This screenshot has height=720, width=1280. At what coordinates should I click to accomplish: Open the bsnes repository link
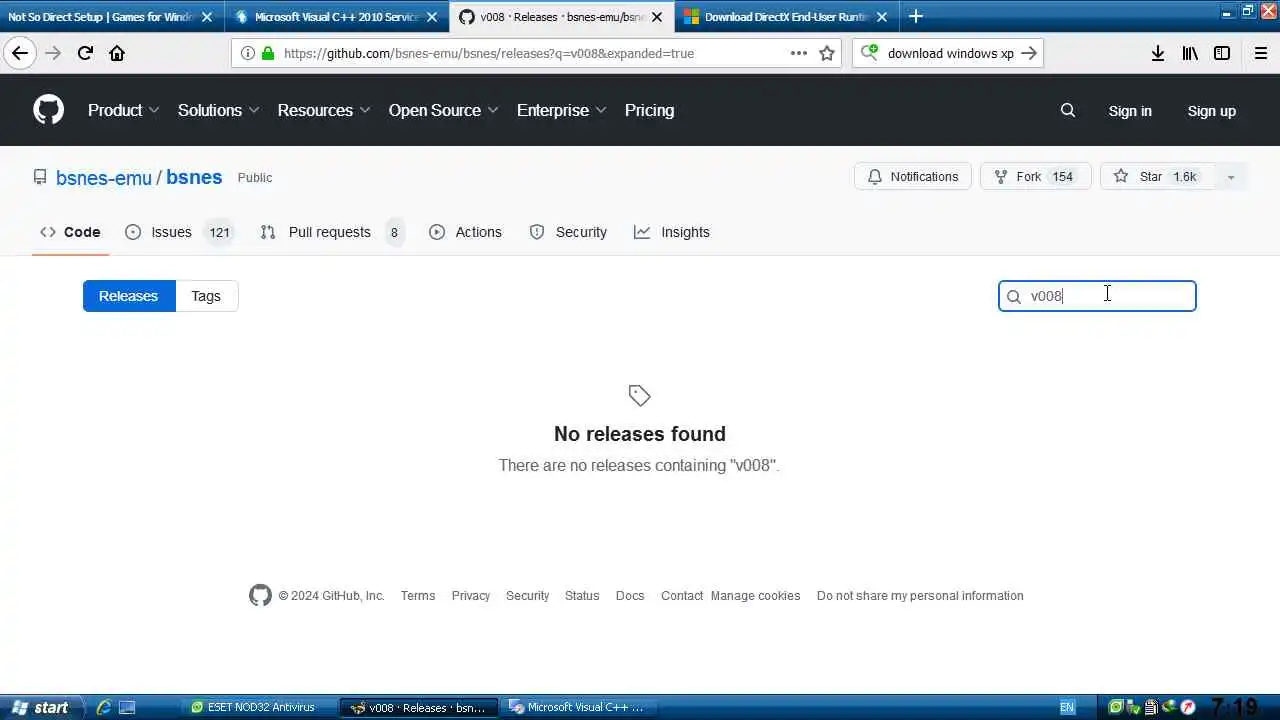point(194,177)
